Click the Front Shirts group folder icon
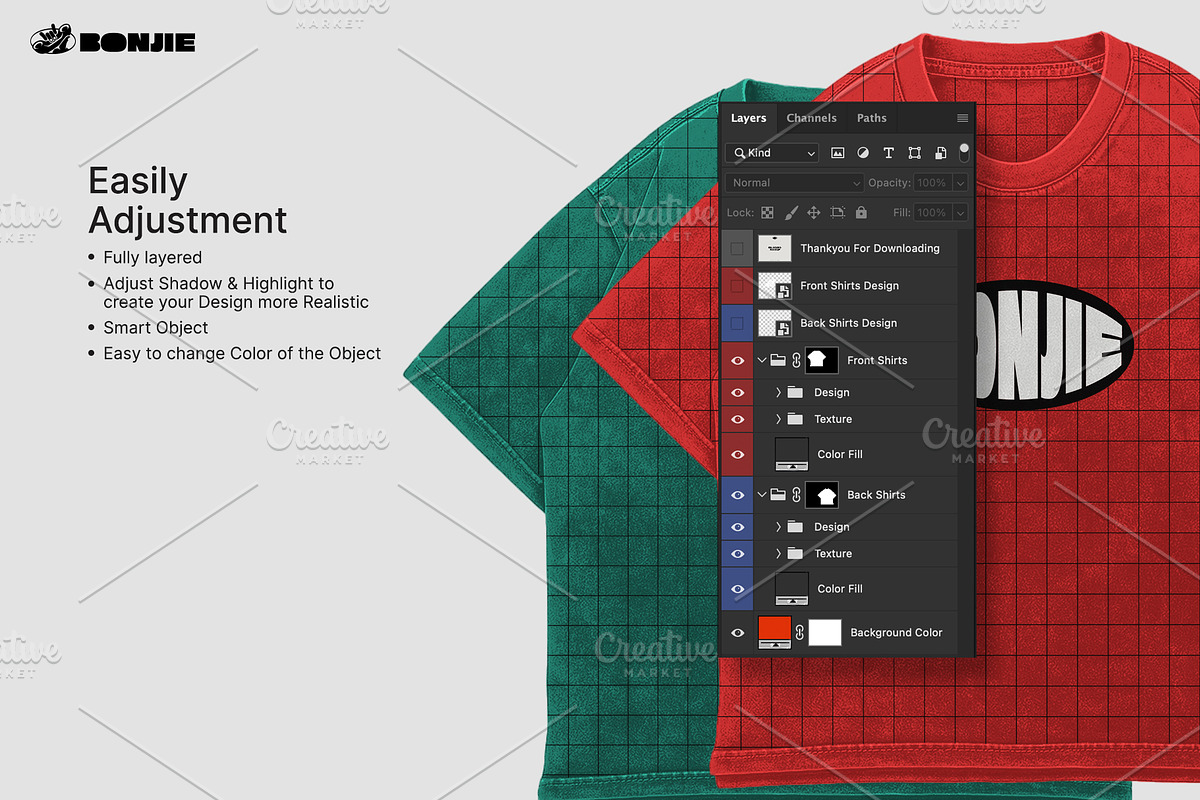Viewport: 1200px width, 800px height. pos(778,360)
